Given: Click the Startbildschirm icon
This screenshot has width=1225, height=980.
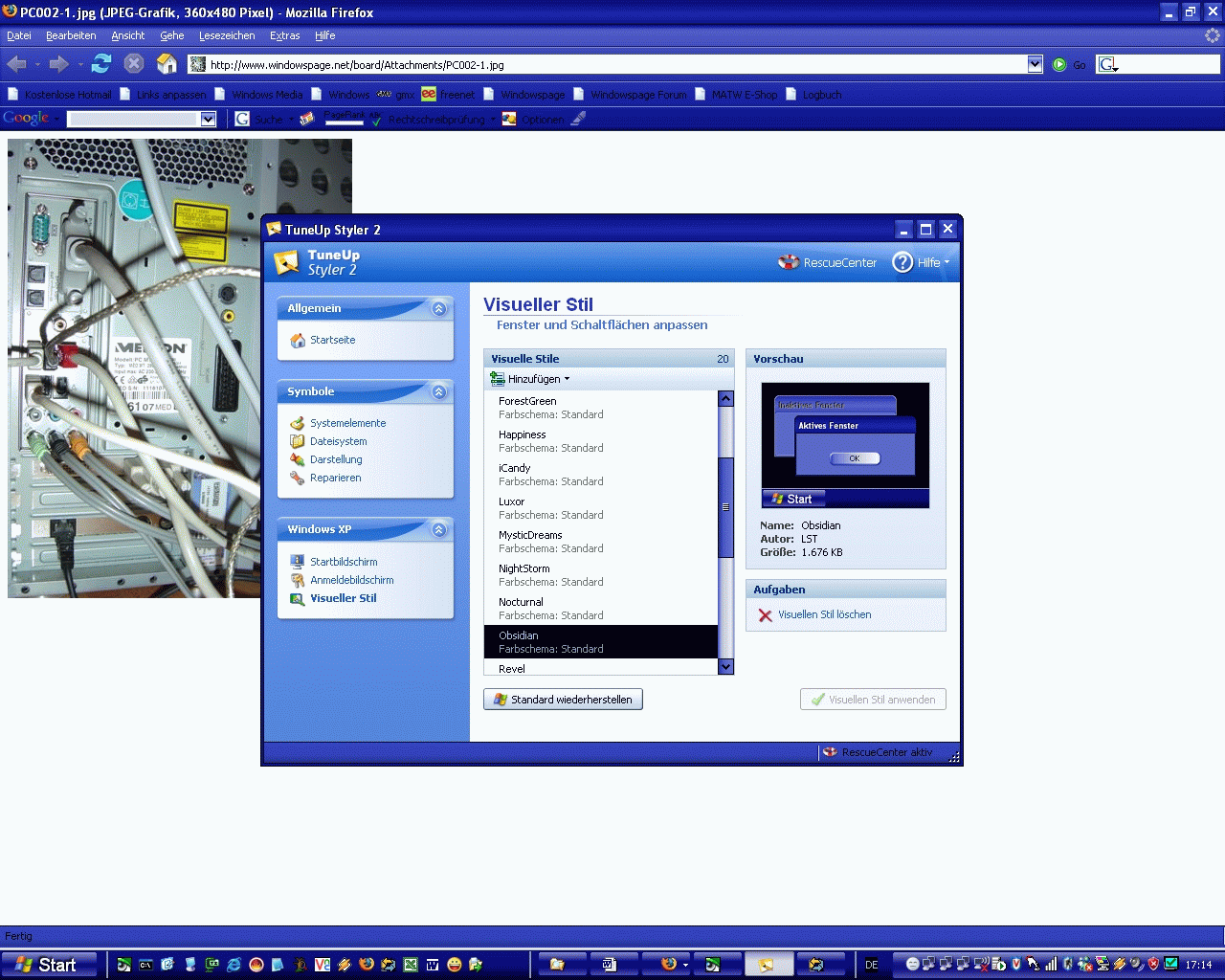Looking at the screenshot, I should click(x=298, y=562).
